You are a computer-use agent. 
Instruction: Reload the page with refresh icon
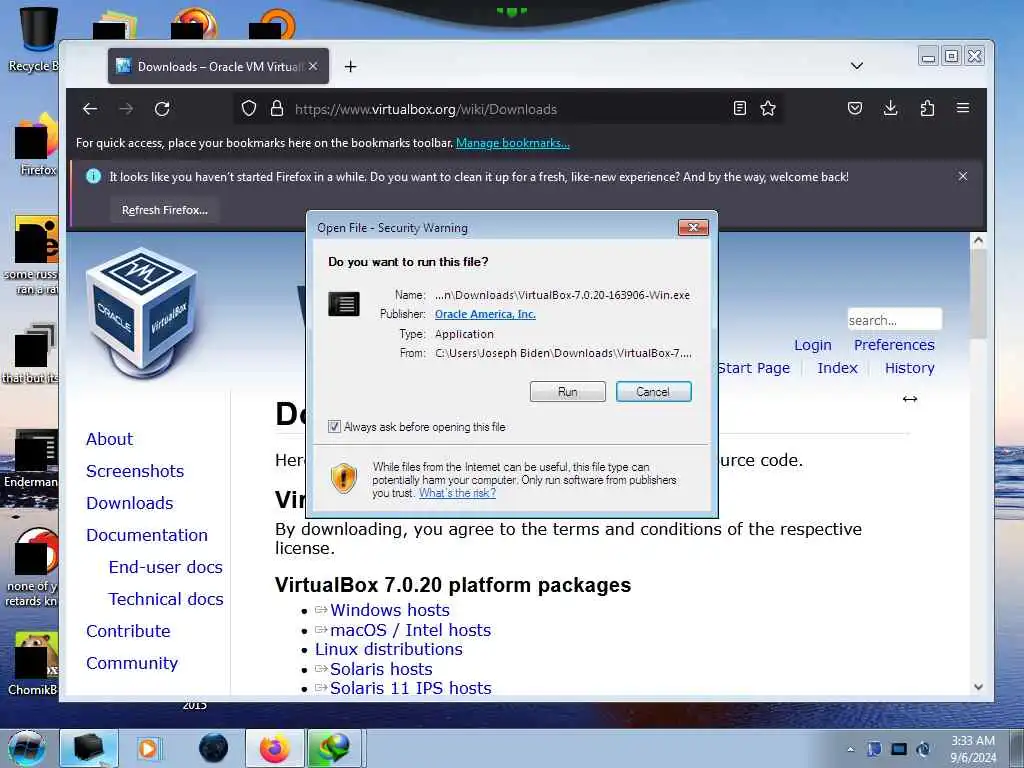(162, 109)
